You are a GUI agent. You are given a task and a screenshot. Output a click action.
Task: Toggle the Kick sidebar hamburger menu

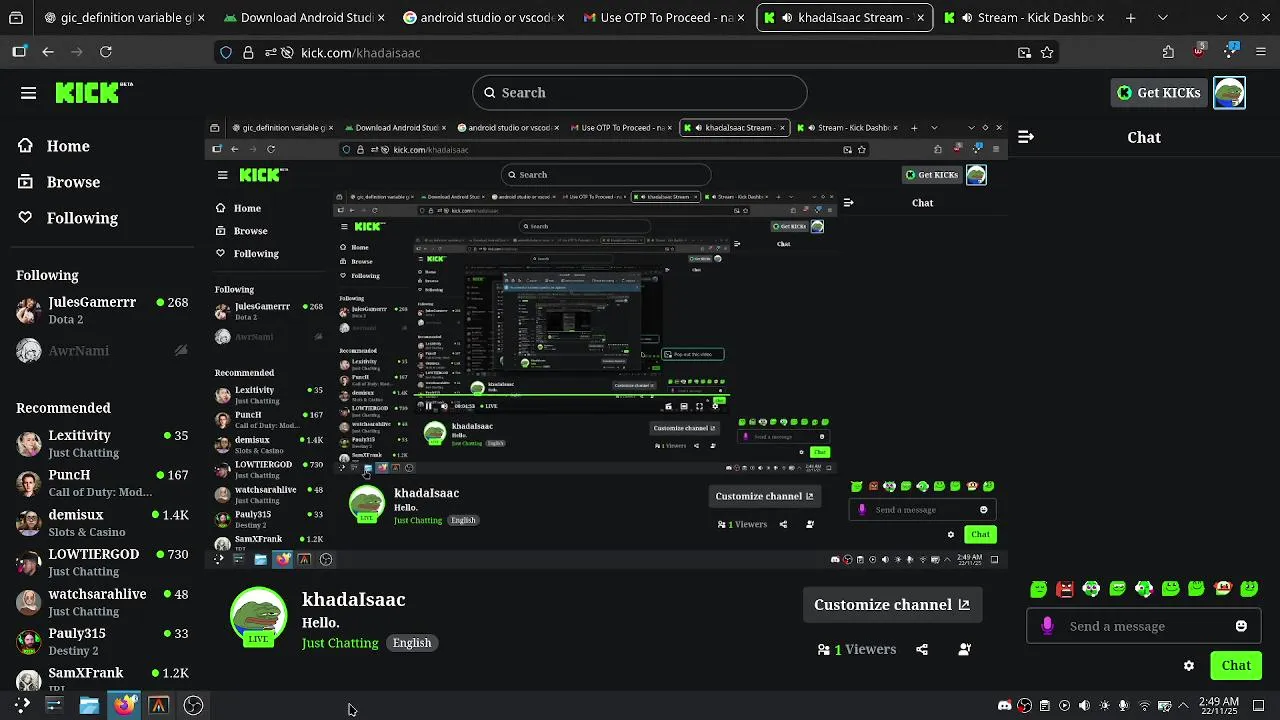(28, 93)
